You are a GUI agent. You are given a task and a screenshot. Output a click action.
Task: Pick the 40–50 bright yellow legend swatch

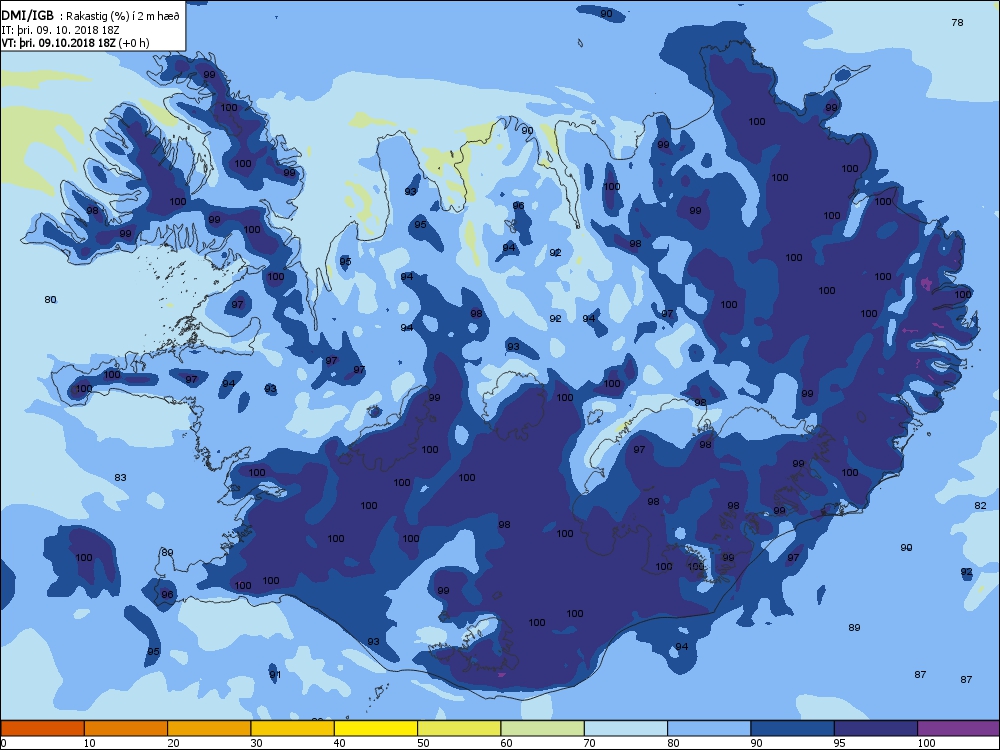click(376, 728)
